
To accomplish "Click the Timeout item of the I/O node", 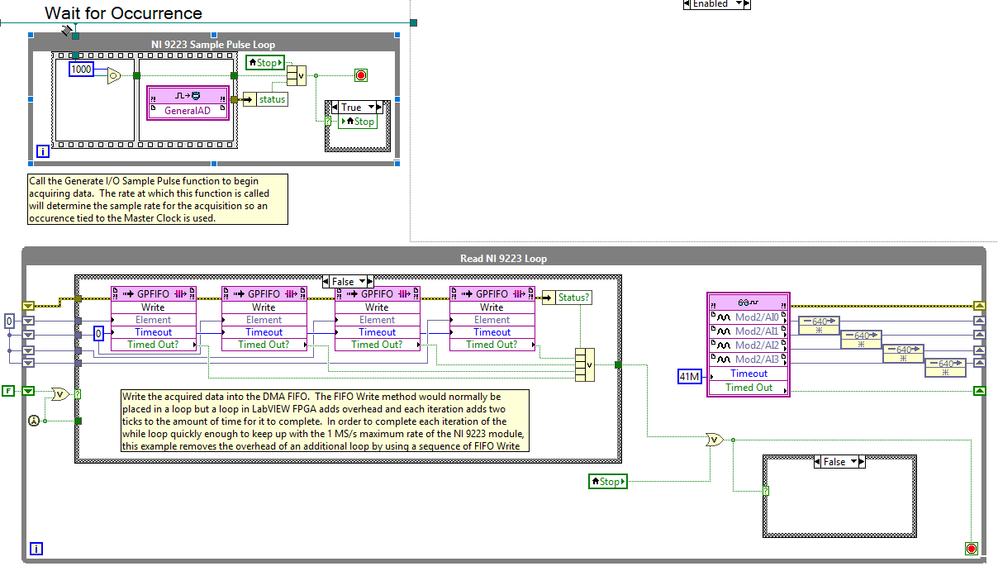I will click(x=748, y=374).
